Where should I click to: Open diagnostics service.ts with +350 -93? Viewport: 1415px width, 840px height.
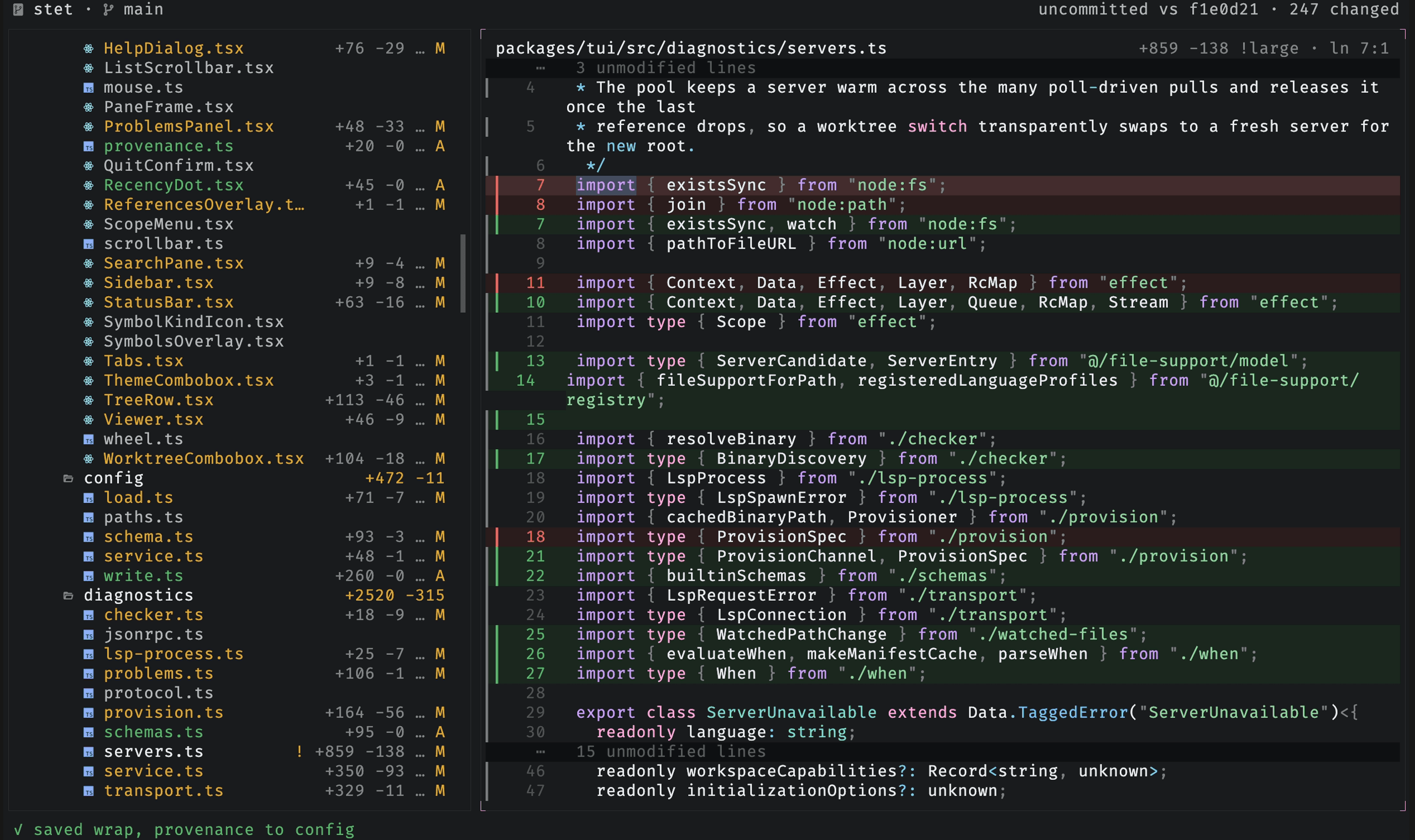[x=264, y=771]
